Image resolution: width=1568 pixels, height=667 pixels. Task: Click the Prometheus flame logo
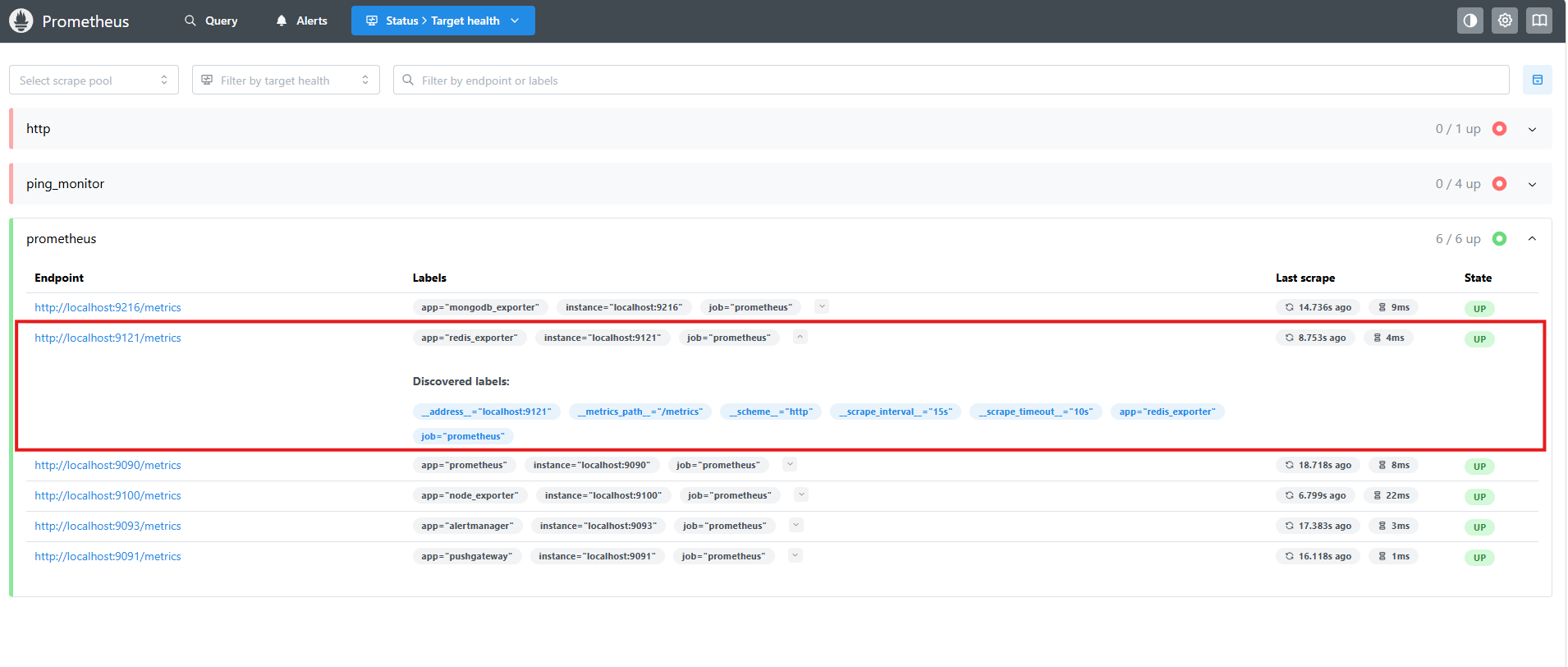(x=21, y=21)
